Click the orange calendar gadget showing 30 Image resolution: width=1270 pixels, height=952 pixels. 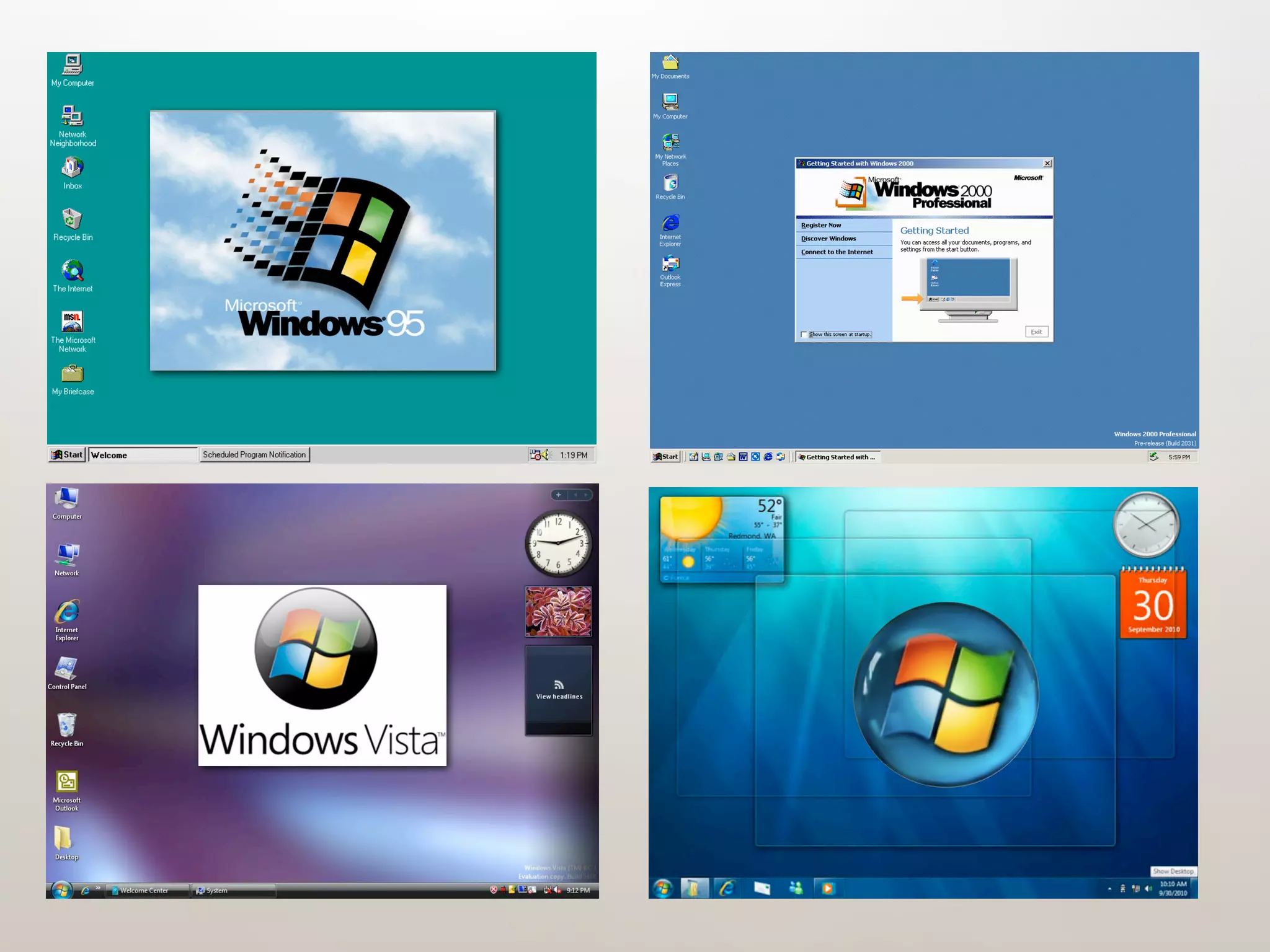click(1153, 604)
